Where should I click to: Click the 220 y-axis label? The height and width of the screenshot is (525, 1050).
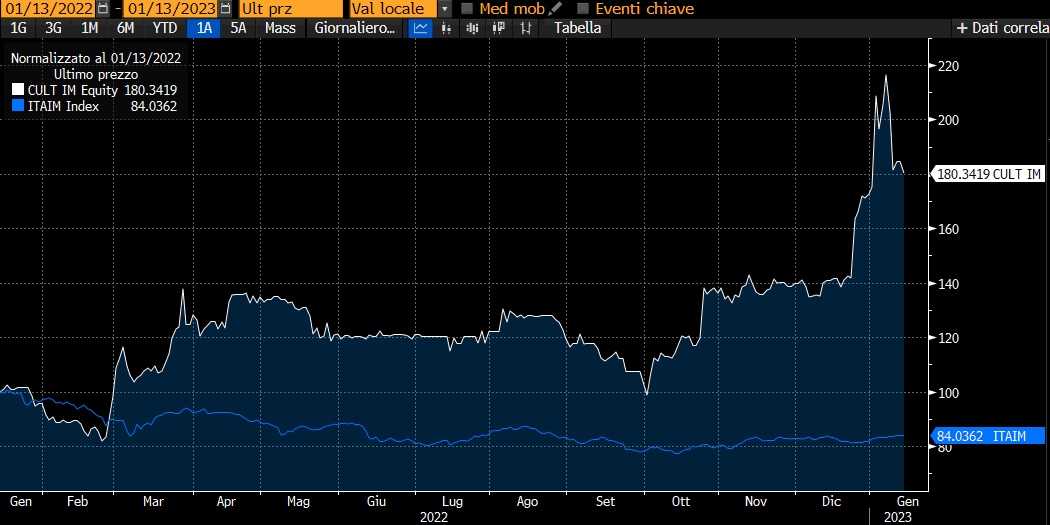click(949, 66)
